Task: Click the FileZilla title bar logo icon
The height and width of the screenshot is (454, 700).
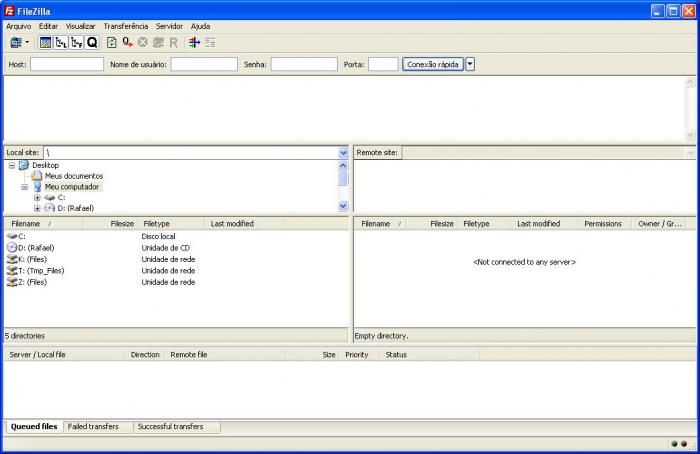Action: pyautogui.click(x=9, y=11)
